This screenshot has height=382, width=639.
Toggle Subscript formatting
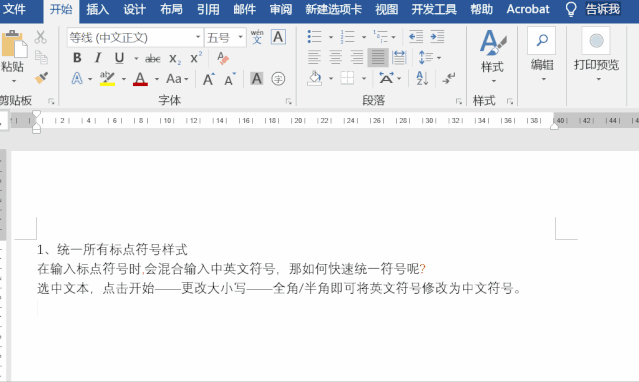click(x=175, y=59)
